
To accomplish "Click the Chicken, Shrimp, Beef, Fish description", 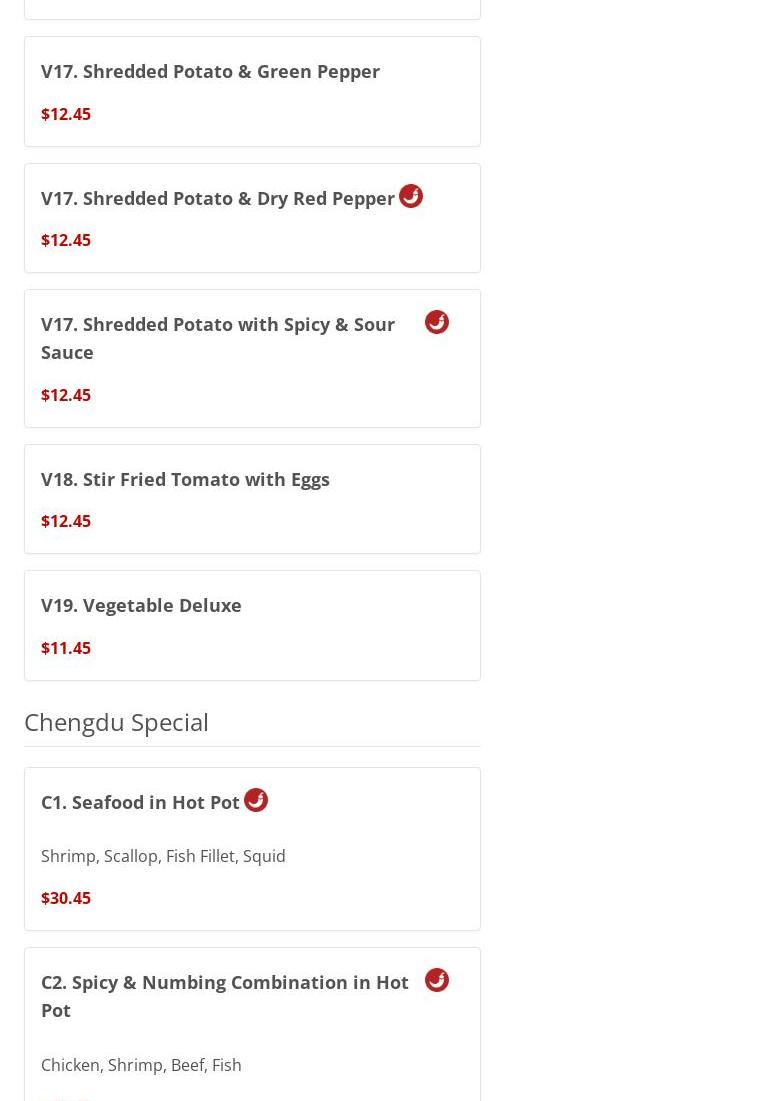I will coord(141,1065).
